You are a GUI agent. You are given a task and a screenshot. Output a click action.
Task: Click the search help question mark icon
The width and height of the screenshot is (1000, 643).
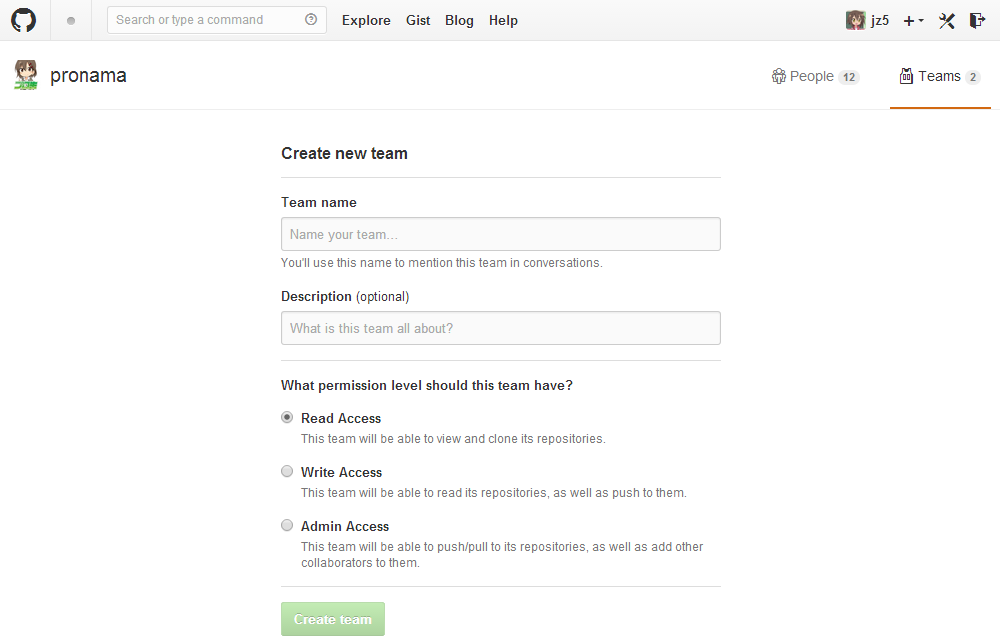(311, 20)
